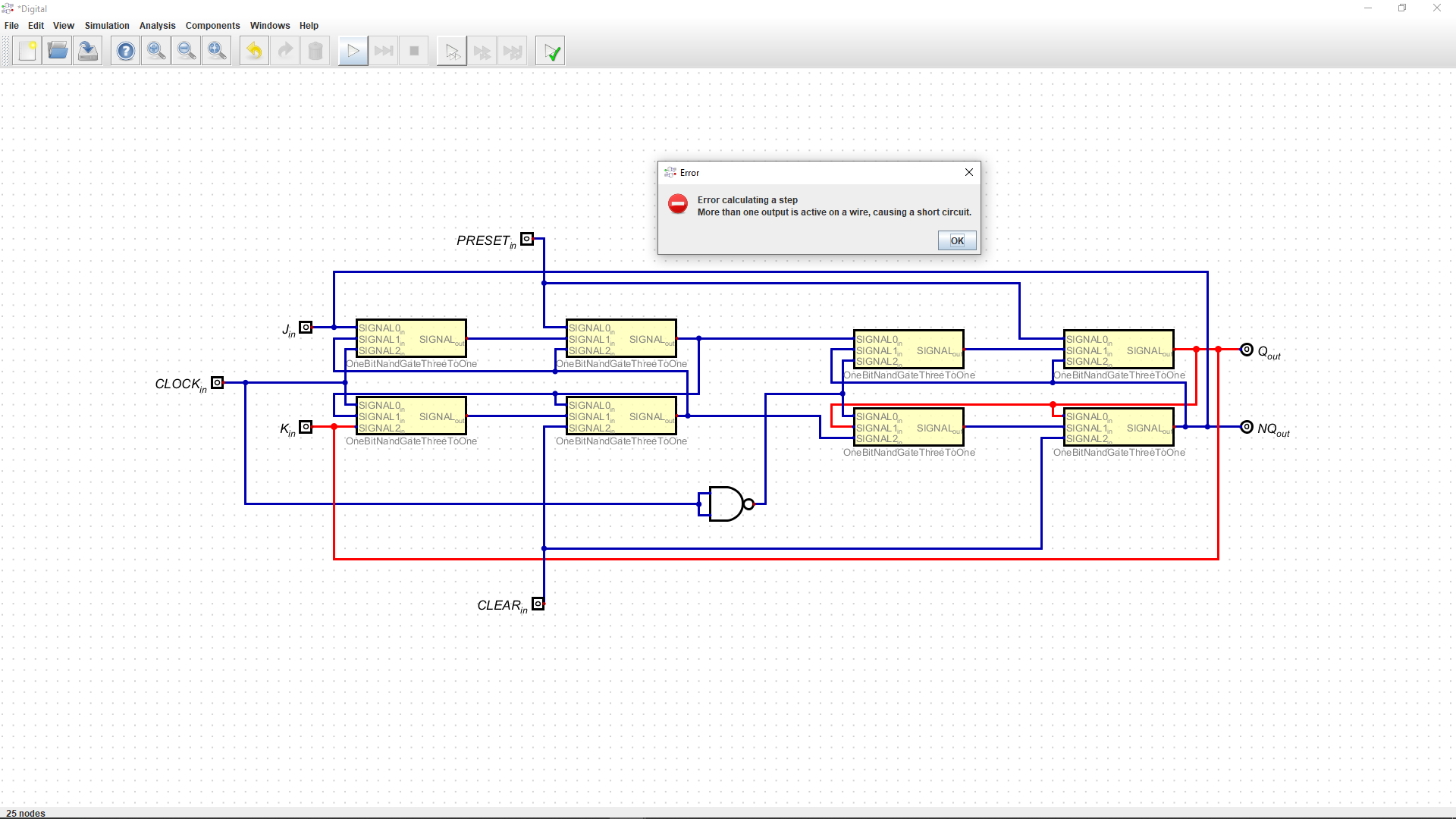Screen dimensions: 1456x819
Task: Create a new circuit file
Action: [27, 50]
